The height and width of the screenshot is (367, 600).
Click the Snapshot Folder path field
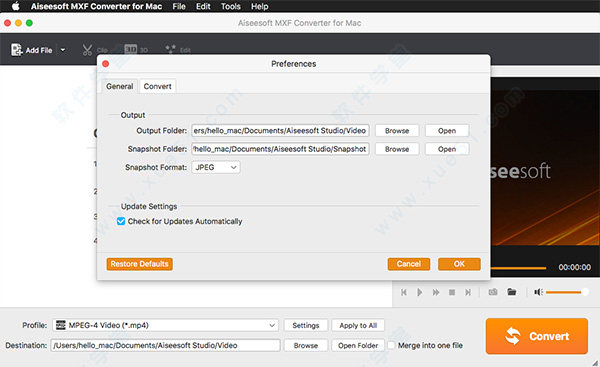pyautogui.click(x=280, y=149)
